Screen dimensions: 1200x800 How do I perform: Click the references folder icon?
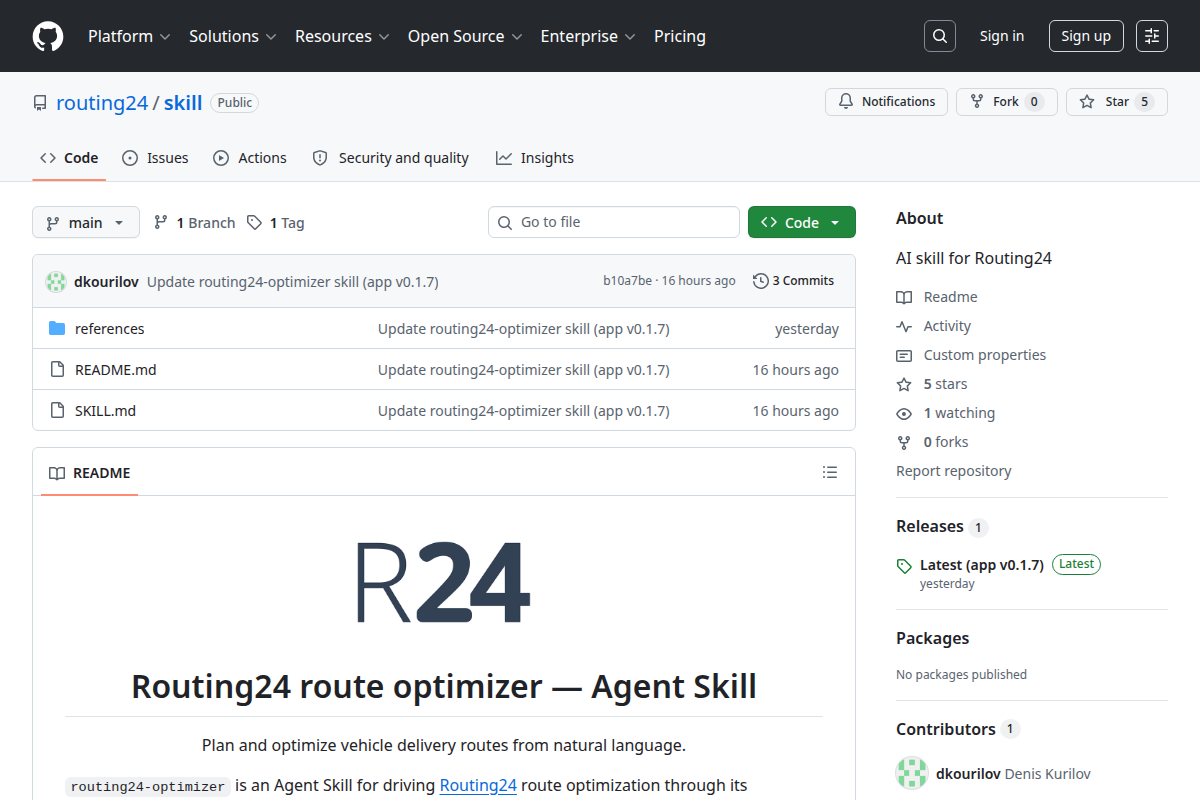57,329
